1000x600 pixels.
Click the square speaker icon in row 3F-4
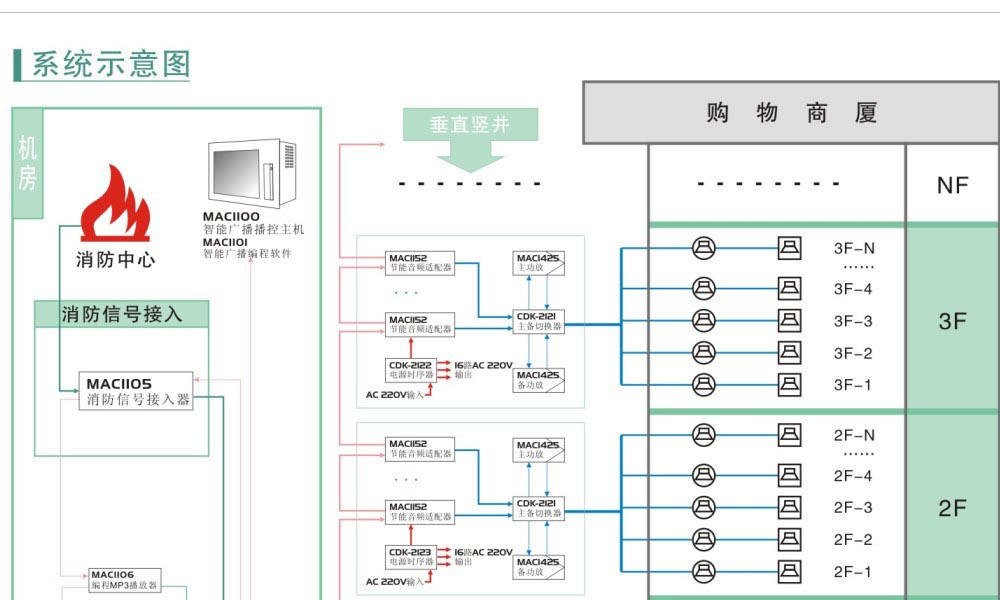790,289
